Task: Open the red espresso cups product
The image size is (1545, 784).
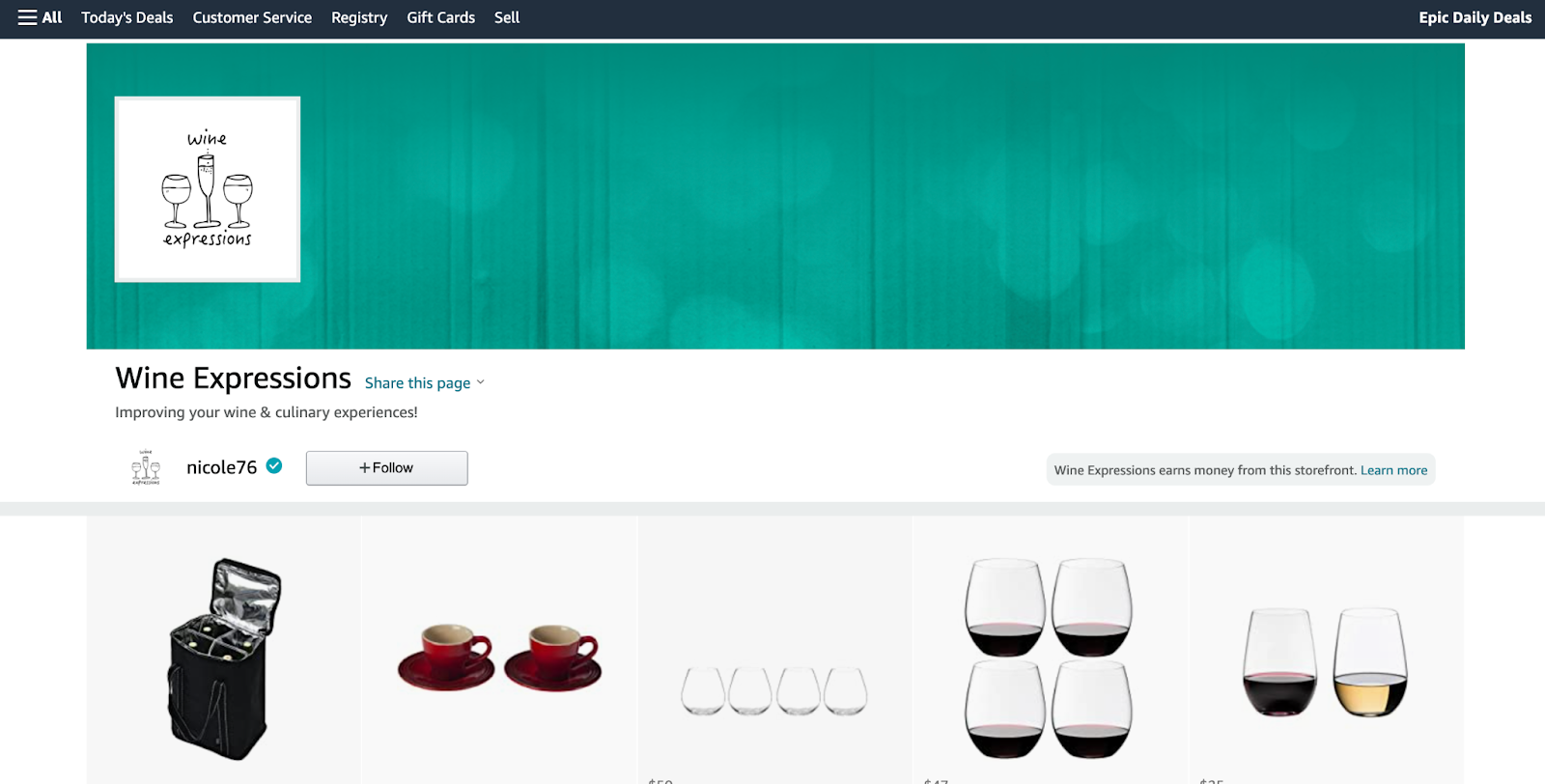Action: click(x=499, y=658)
